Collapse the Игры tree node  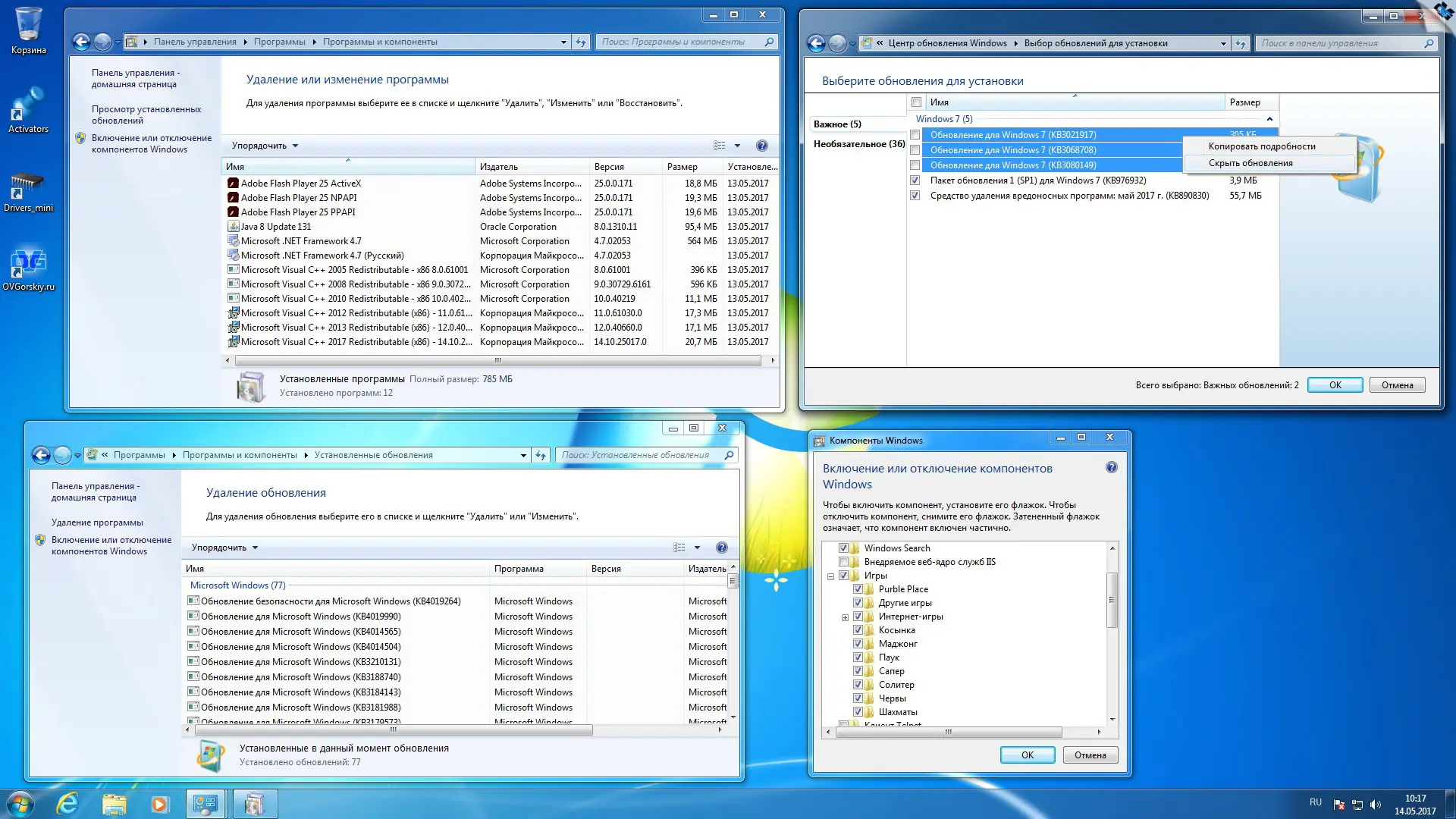[830, 576]
